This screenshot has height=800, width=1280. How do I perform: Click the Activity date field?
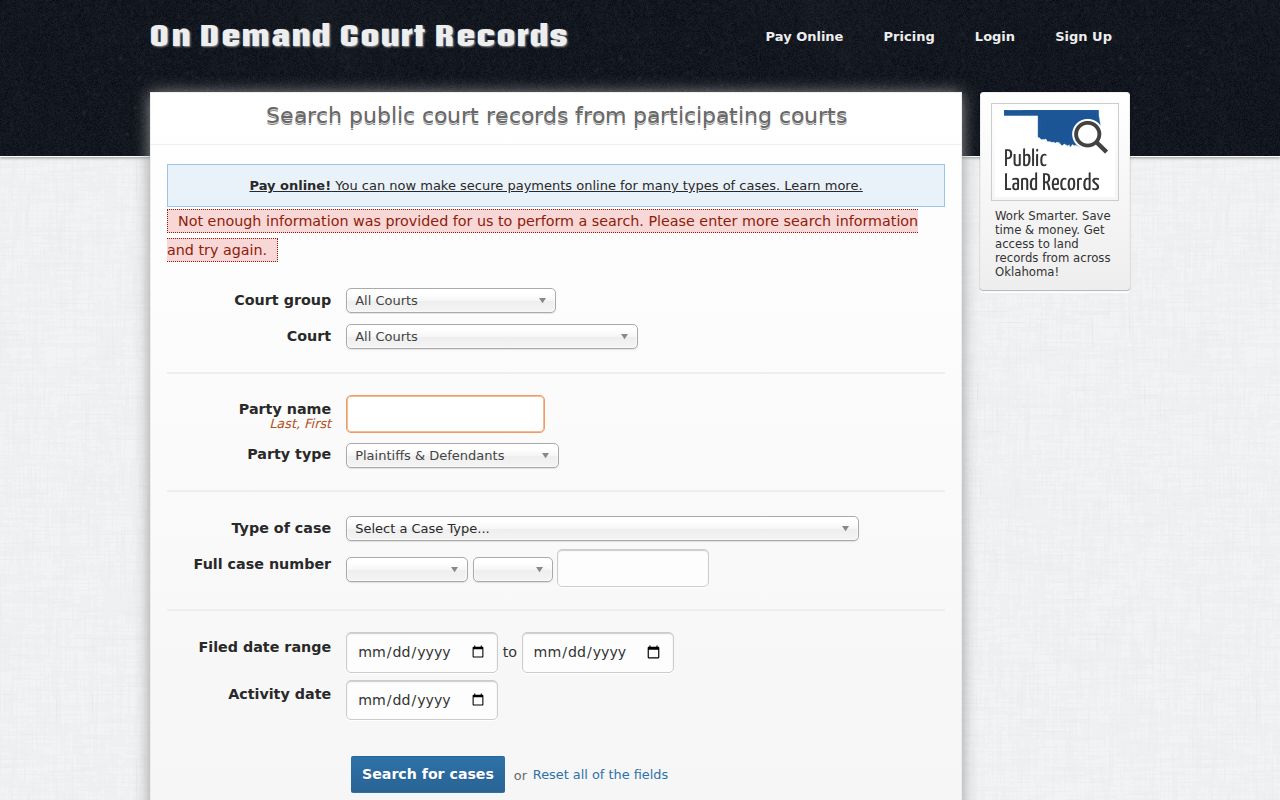[422, 700]
